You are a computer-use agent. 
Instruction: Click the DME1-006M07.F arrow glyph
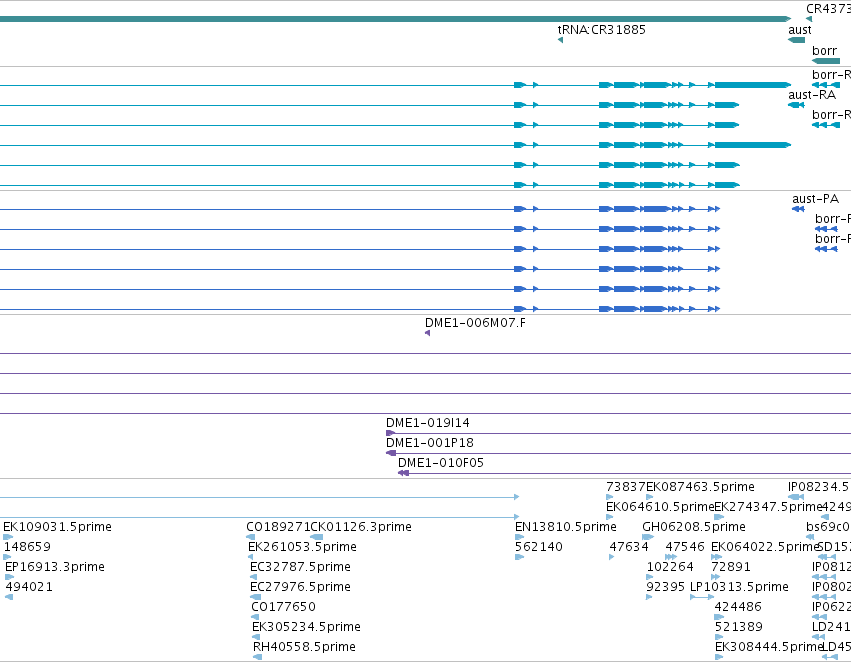tap(427, 333)
